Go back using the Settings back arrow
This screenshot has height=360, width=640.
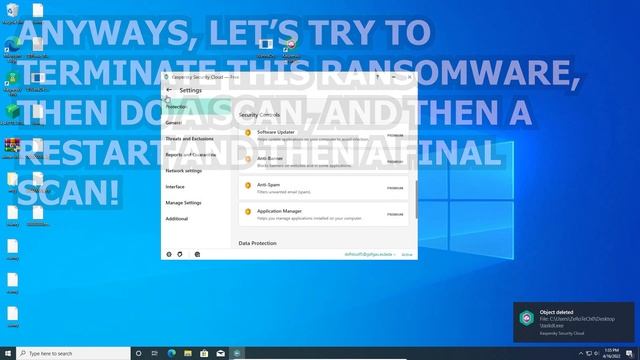[x=169, y=90]
